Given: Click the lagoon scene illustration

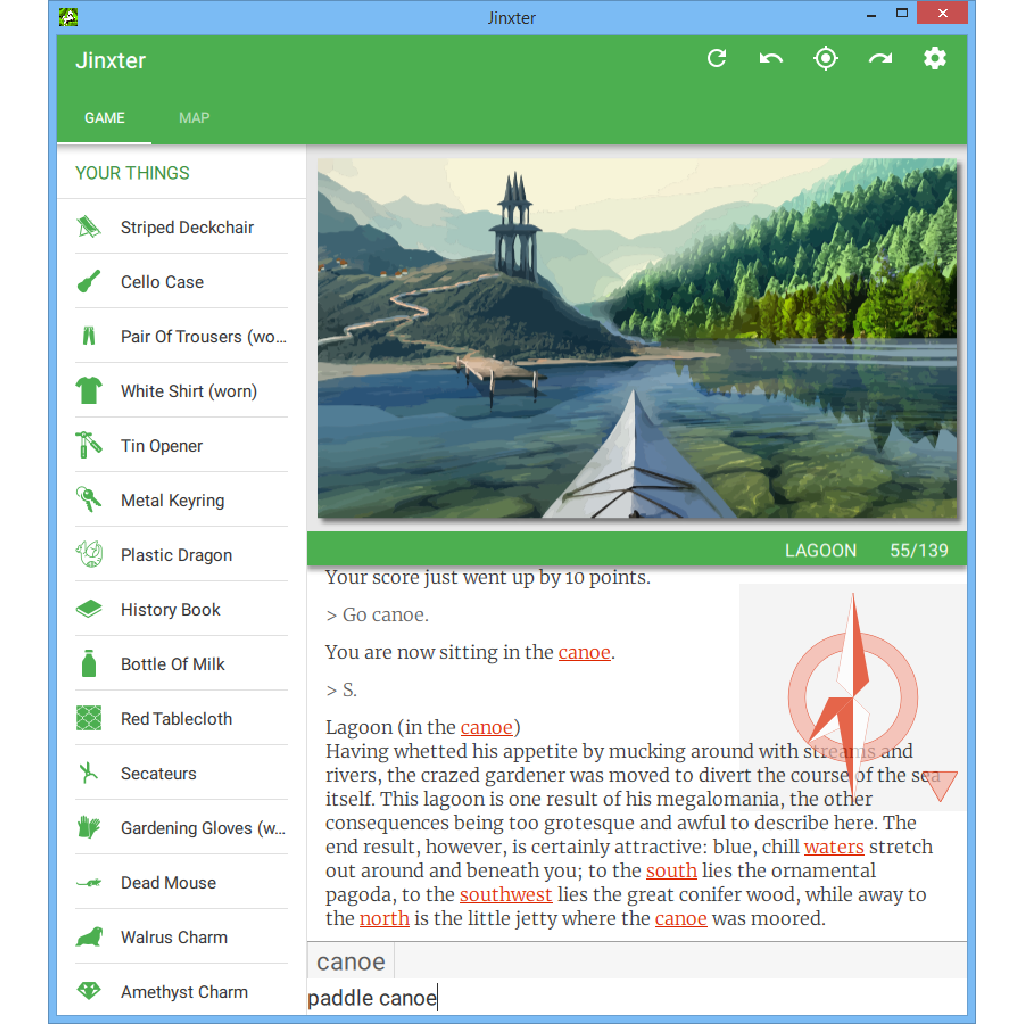Looking at the screenshot, I should point(637,338).
